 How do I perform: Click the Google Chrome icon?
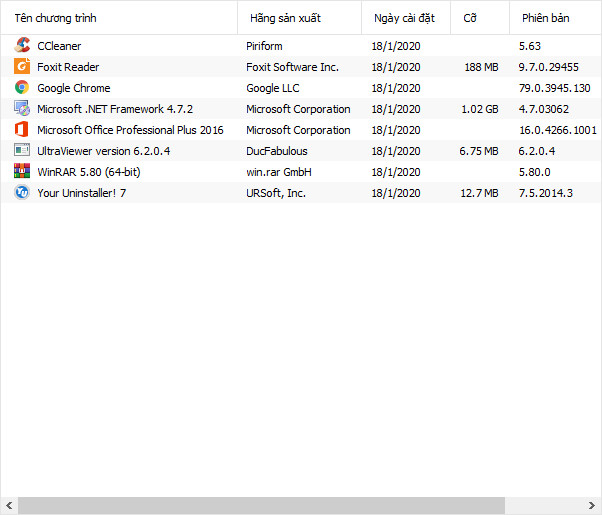pyautogui.click(x=22, y=88)
